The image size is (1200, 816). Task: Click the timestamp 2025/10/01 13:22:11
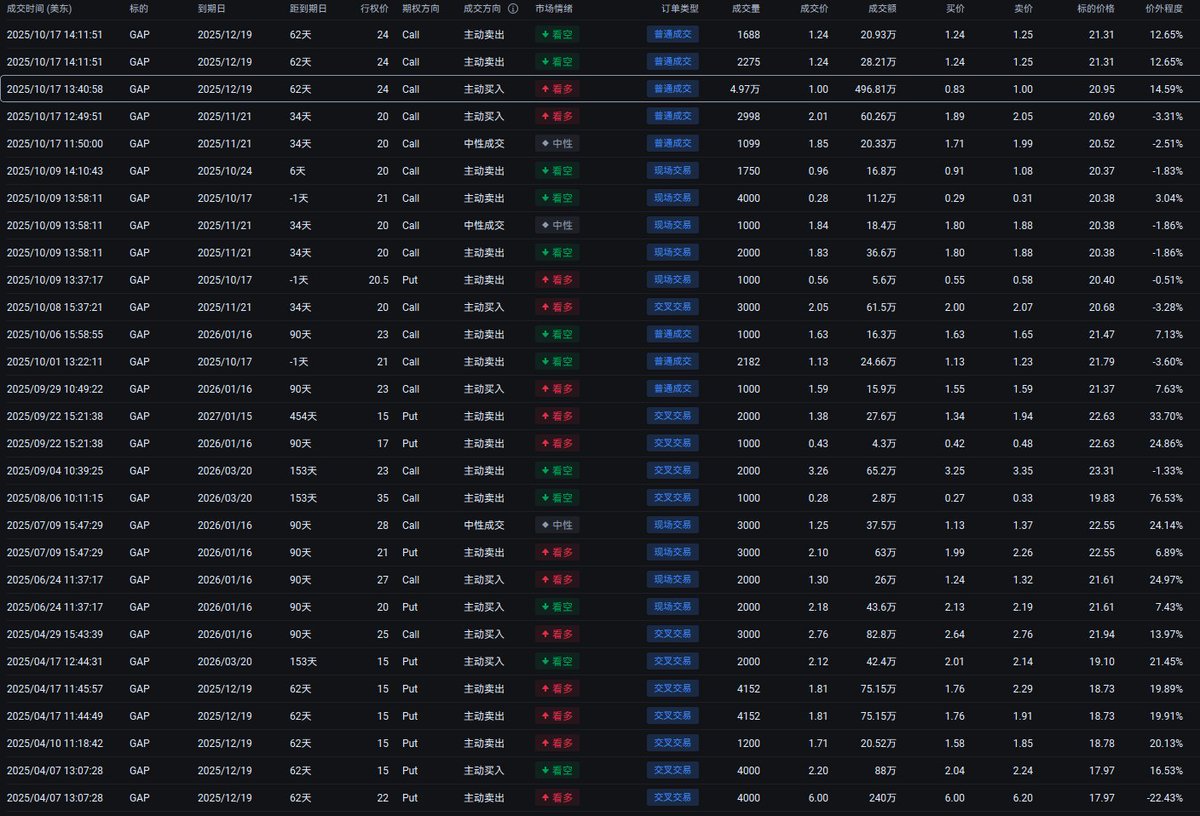pyautogui.click(x=55, y=361)
